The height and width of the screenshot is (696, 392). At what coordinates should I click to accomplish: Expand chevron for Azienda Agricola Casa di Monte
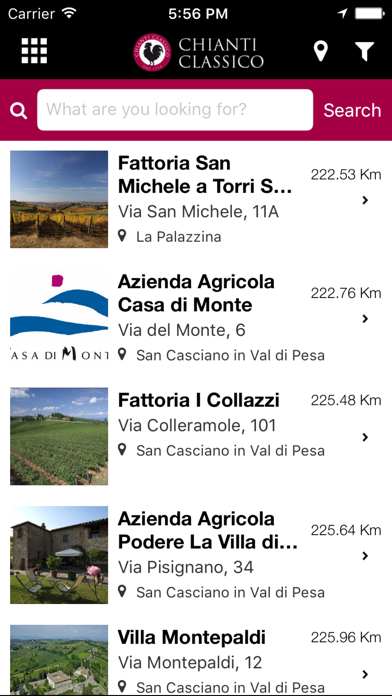pos(365,319)
